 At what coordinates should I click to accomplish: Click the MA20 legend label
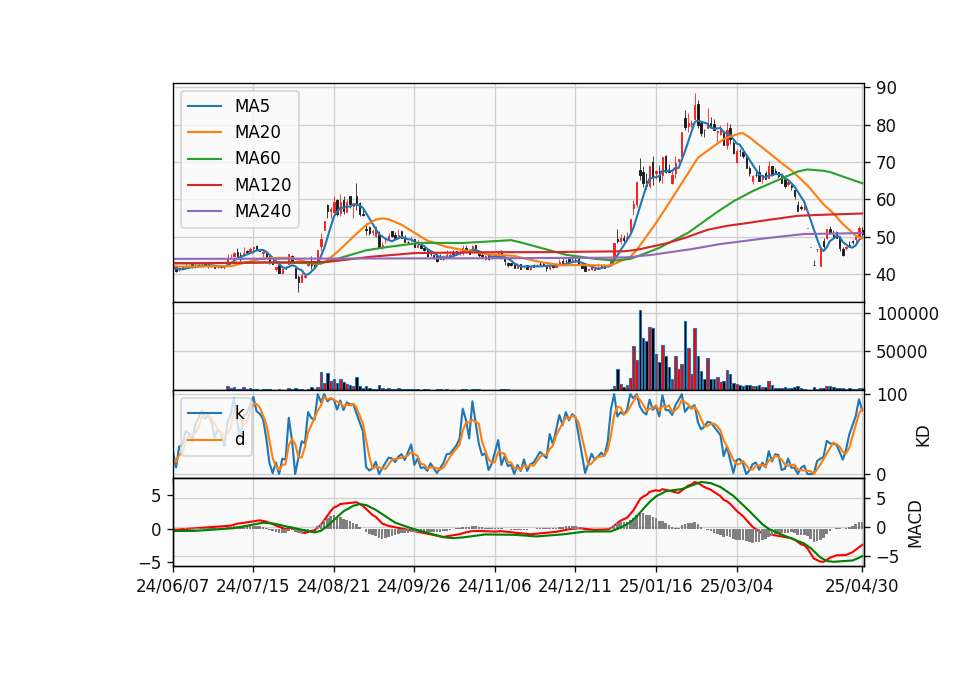point(257,132)
